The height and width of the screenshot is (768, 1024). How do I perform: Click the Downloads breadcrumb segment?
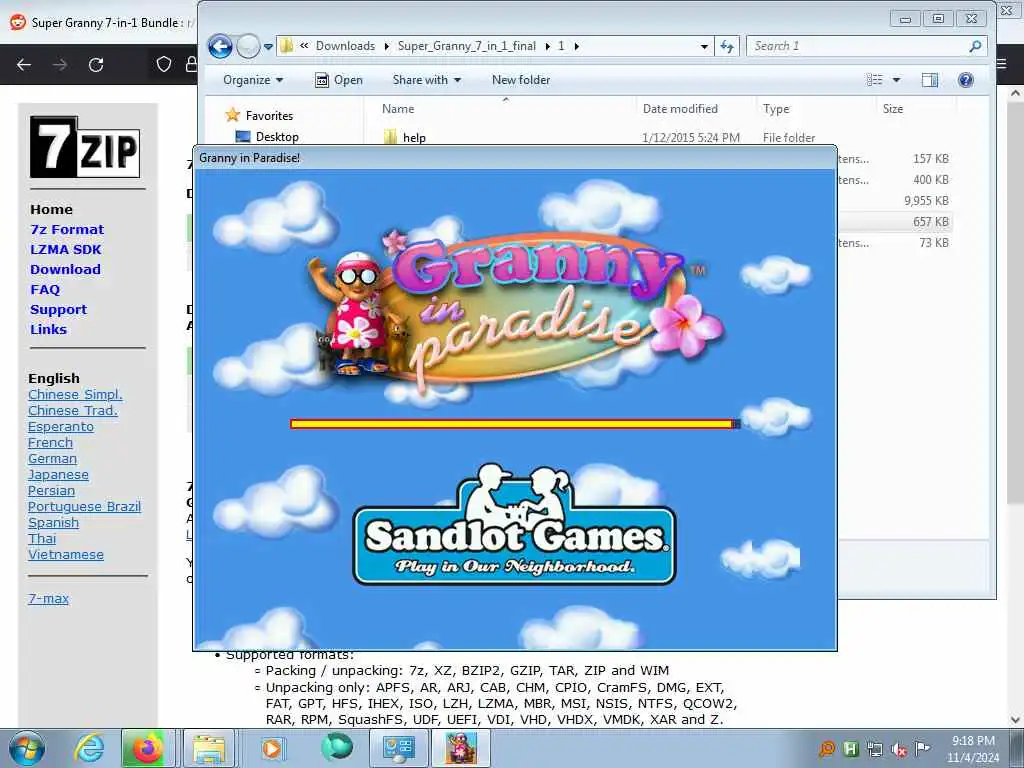coord(345,46)
